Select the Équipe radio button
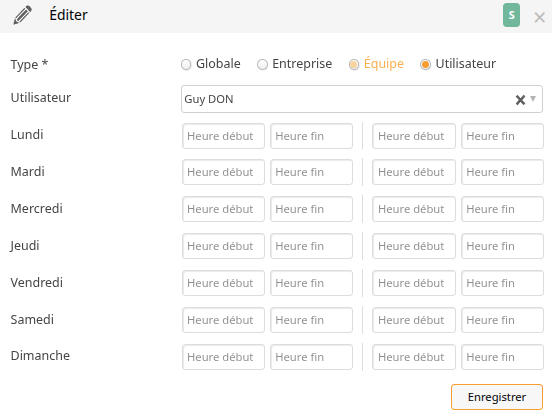 (354, 64)
